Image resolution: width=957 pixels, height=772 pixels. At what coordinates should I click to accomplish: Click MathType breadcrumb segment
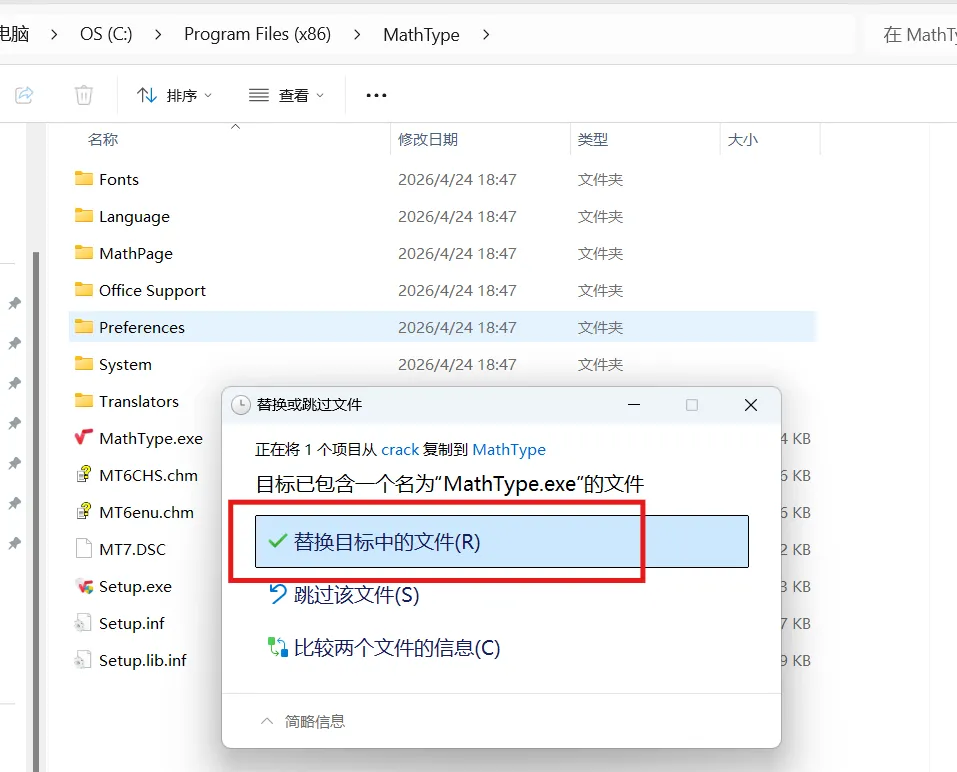point(421,35)
